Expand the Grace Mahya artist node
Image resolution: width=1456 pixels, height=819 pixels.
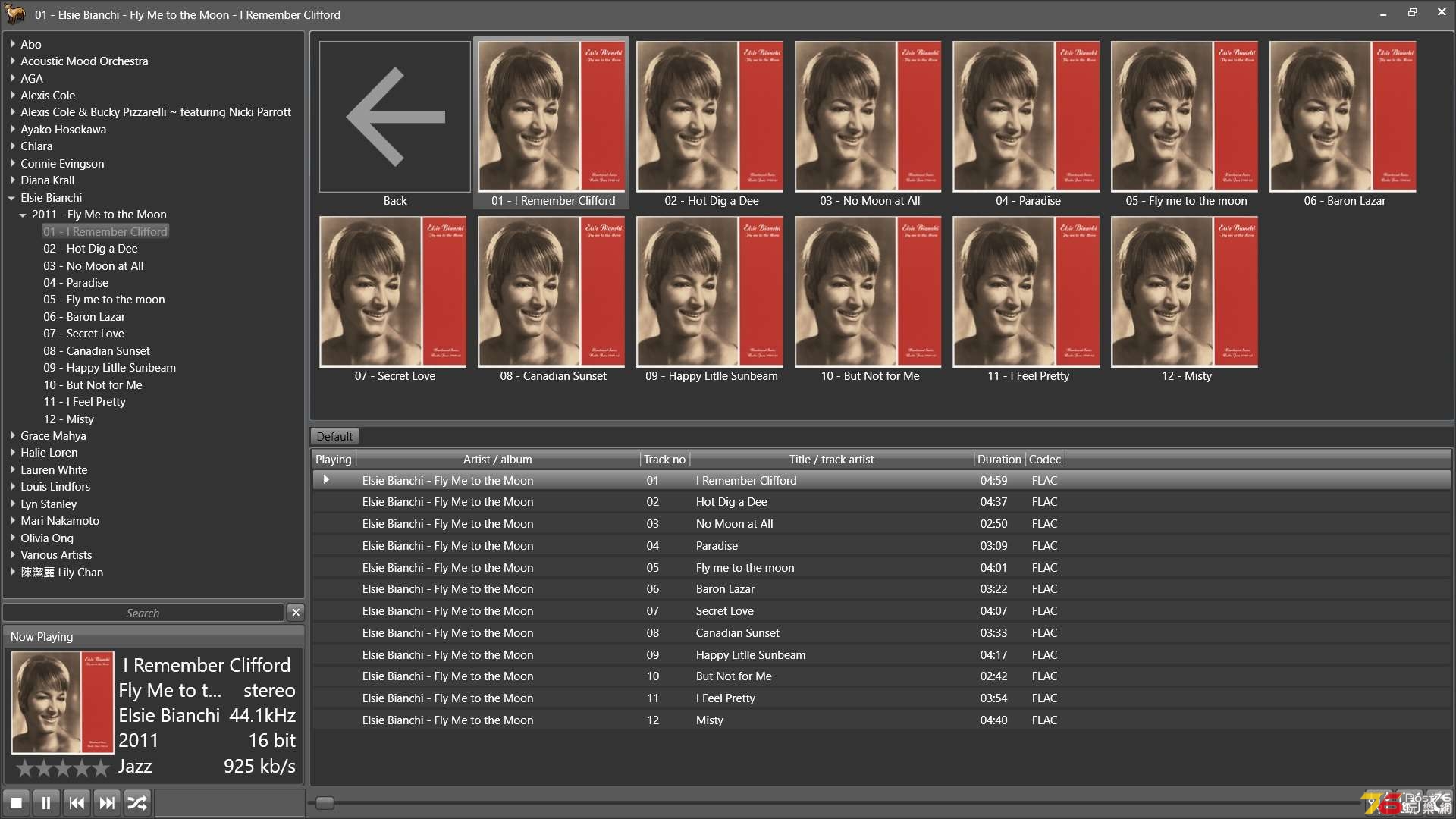[x=13, y=435]
